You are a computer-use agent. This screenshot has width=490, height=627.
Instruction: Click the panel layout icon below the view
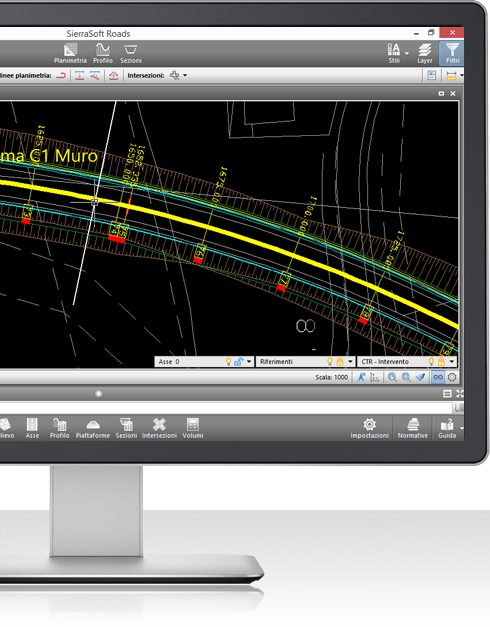click(447, 394)
